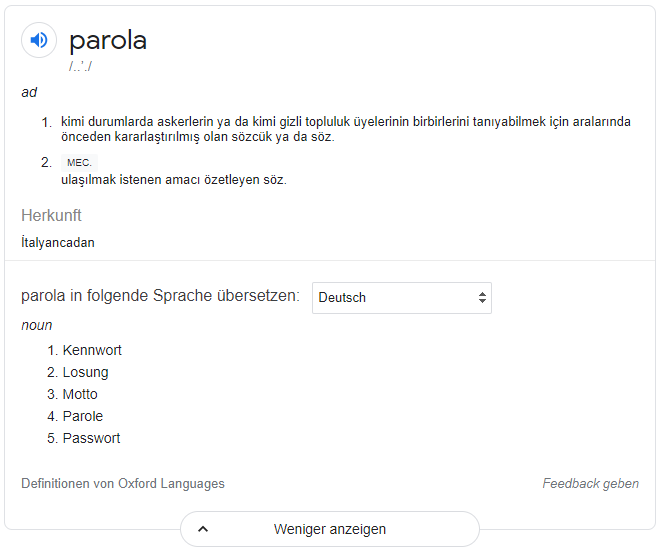The height and width of the screenshot is (551, 660).
Task: Click the MEC. label tag
Action: click(x=79, y=162)
